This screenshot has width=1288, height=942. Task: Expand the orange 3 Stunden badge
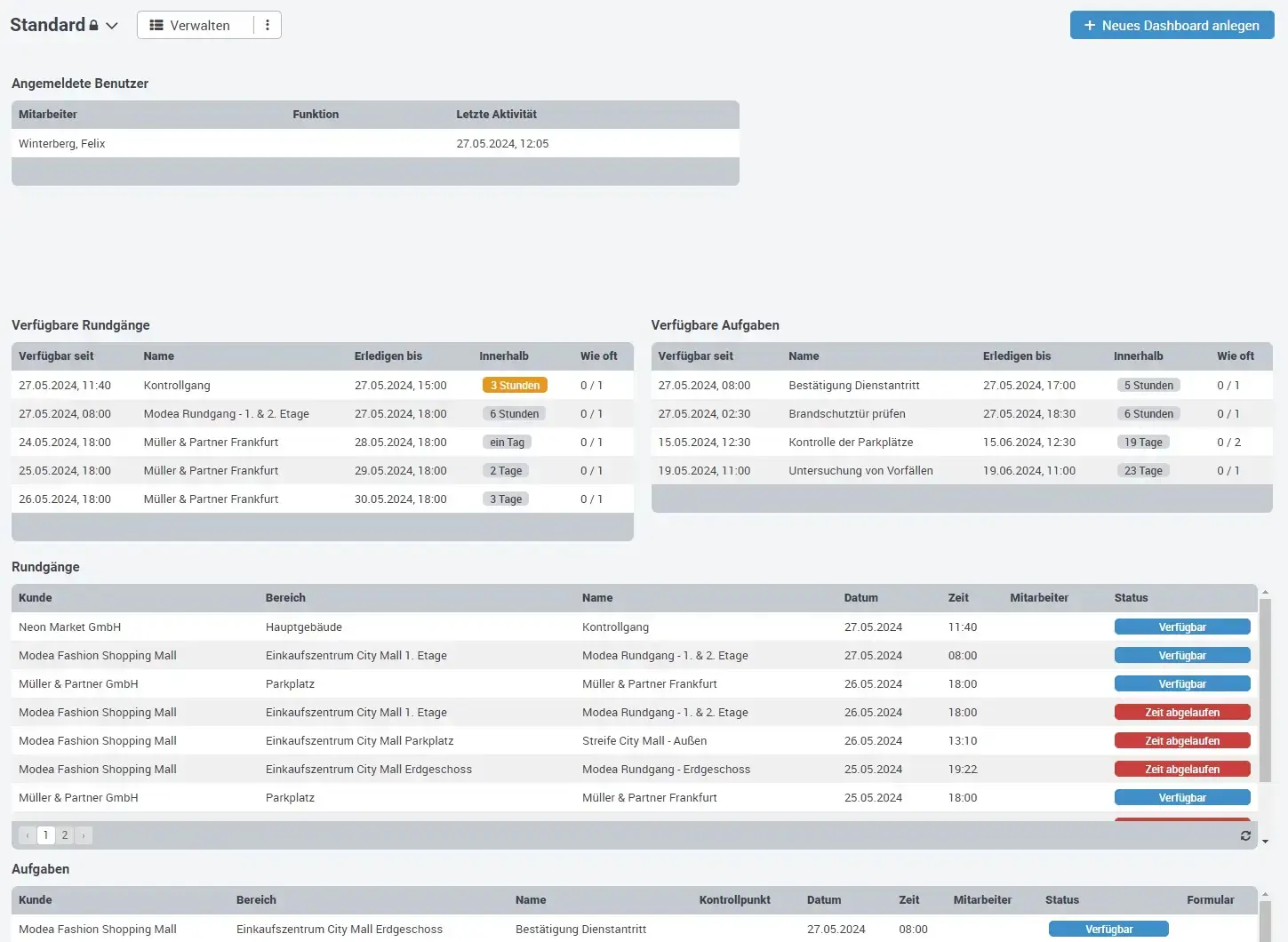tap(515, 385)
